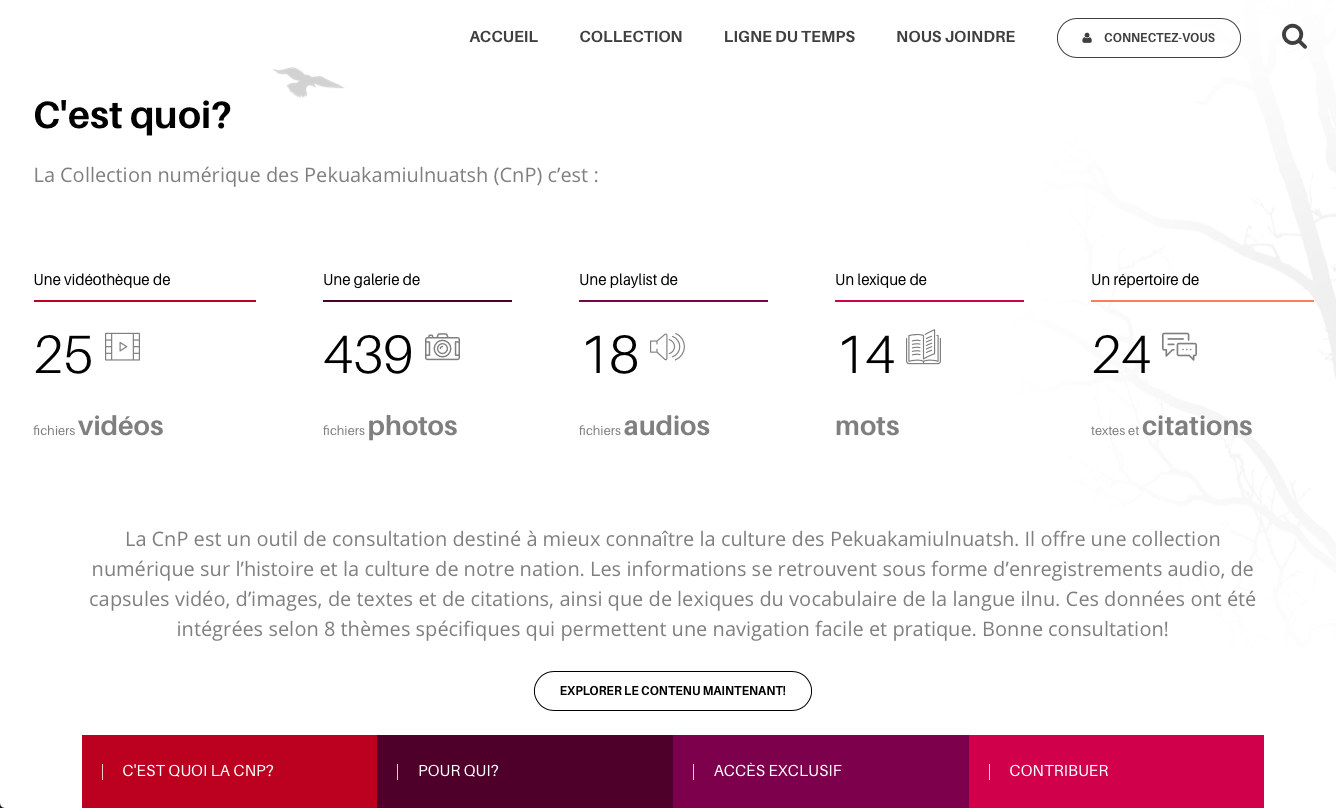
Task: Click the open book icon next to 14 mots
Action: pyautogui.click(x=925, y=347)
